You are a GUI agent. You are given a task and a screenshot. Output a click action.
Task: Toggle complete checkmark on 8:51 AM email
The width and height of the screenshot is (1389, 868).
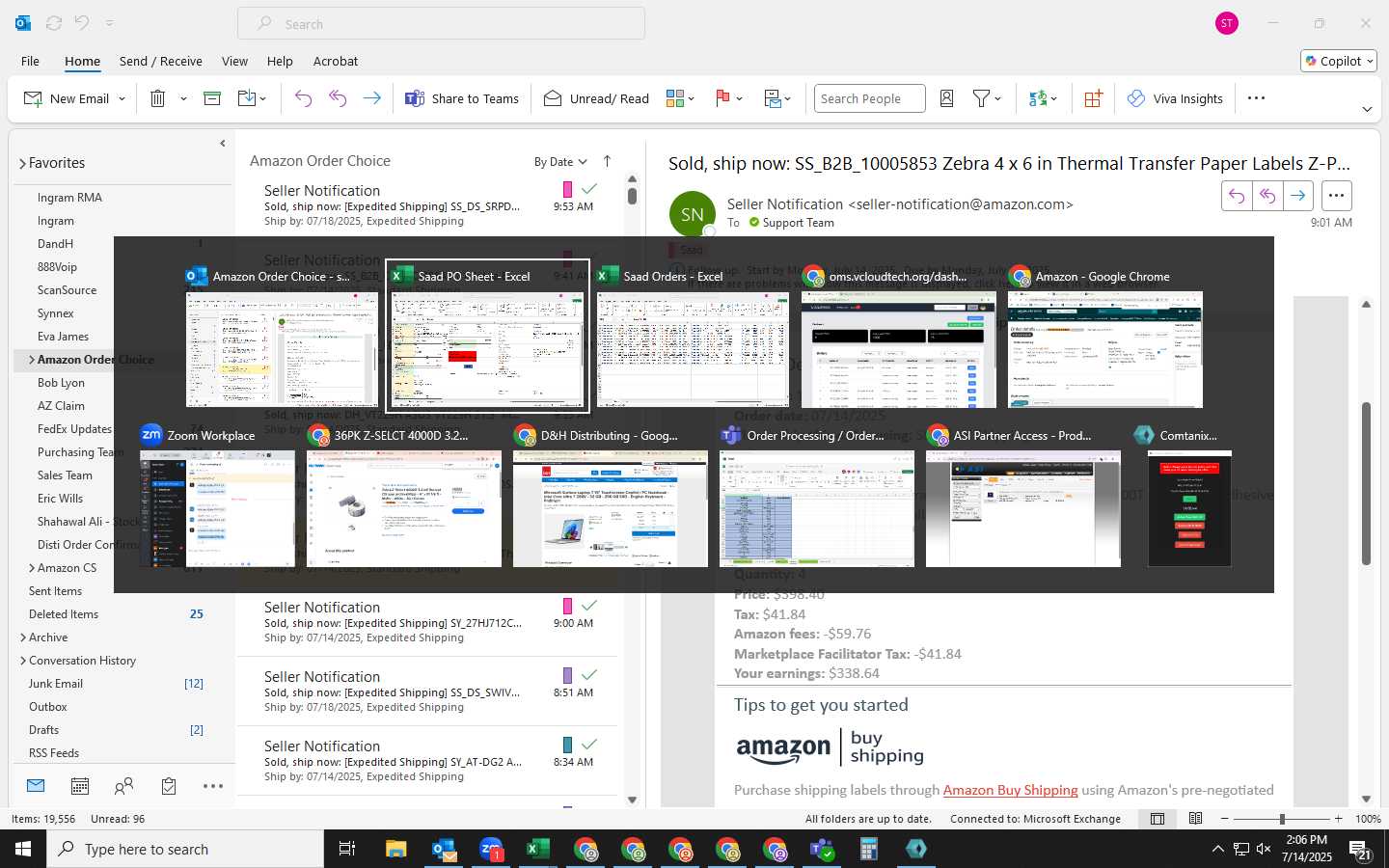click(589, 675)
